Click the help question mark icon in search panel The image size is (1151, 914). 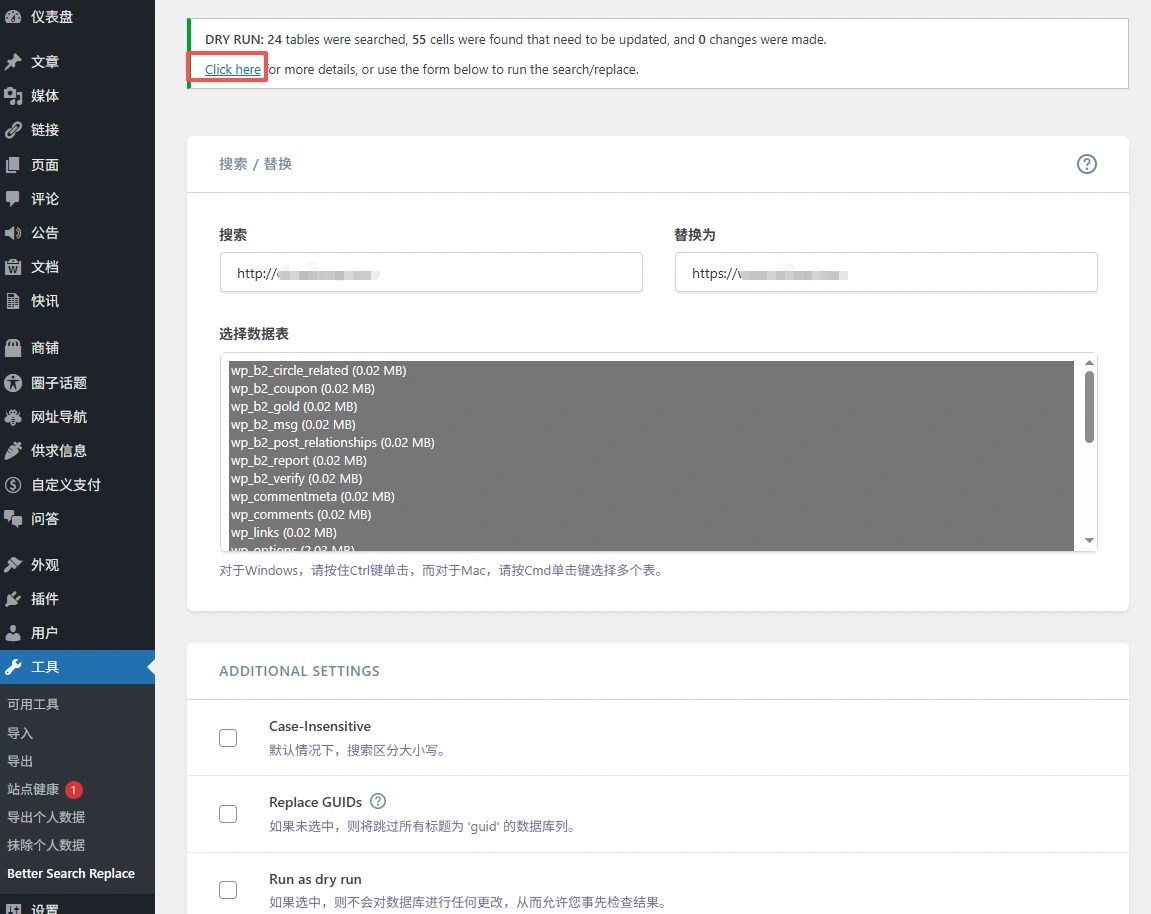tap(1086, 164)
